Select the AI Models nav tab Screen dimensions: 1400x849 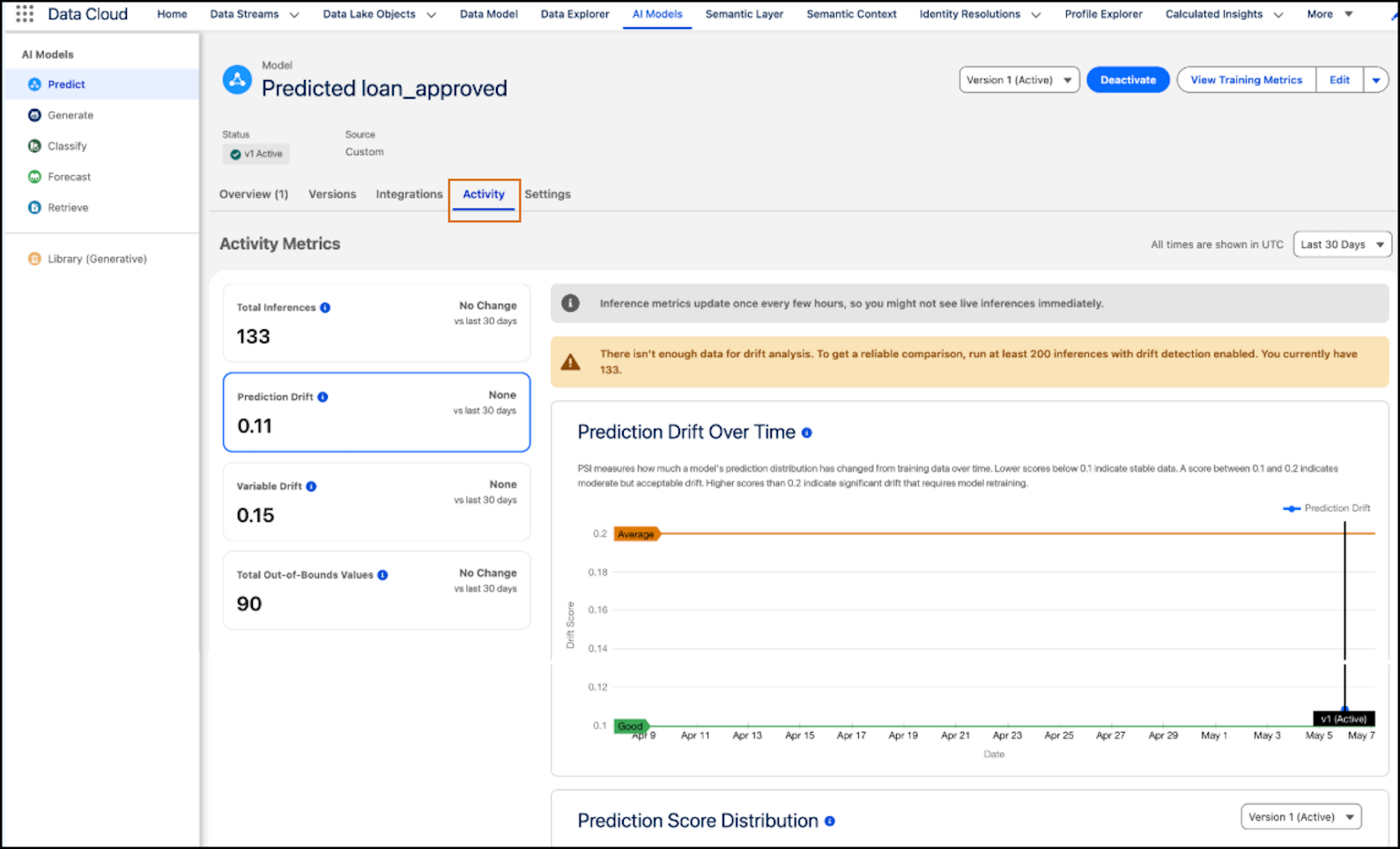[x=657, y=14]
